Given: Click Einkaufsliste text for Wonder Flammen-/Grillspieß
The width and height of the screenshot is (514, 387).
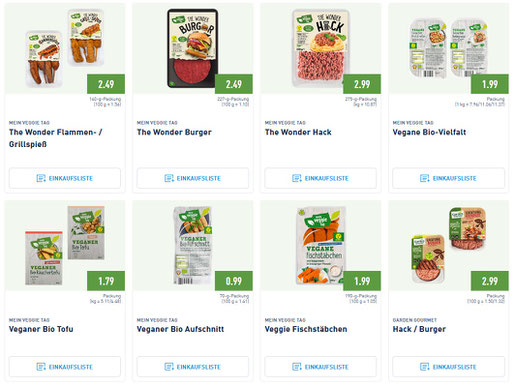Looking at the screenshot, I should pos(71,179).
